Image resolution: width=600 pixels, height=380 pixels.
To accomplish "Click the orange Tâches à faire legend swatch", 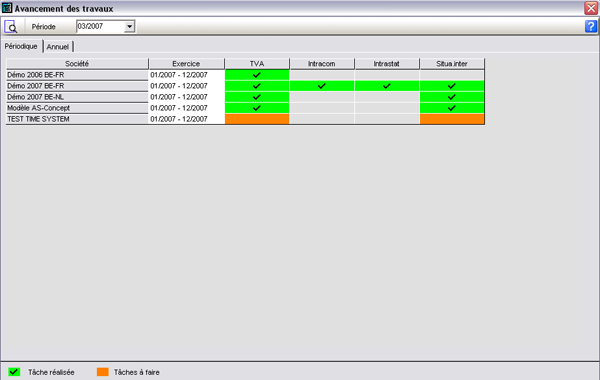I will tap(103, 372).
